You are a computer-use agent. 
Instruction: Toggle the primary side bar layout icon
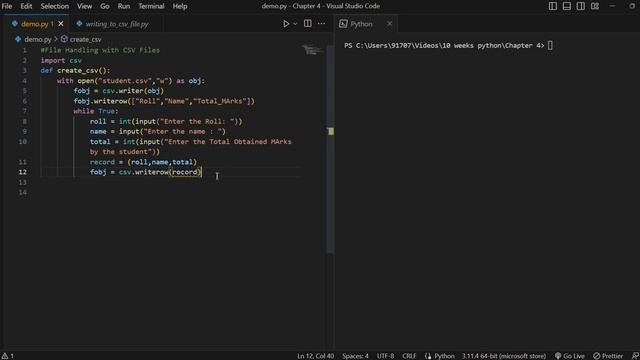(553, 6)
